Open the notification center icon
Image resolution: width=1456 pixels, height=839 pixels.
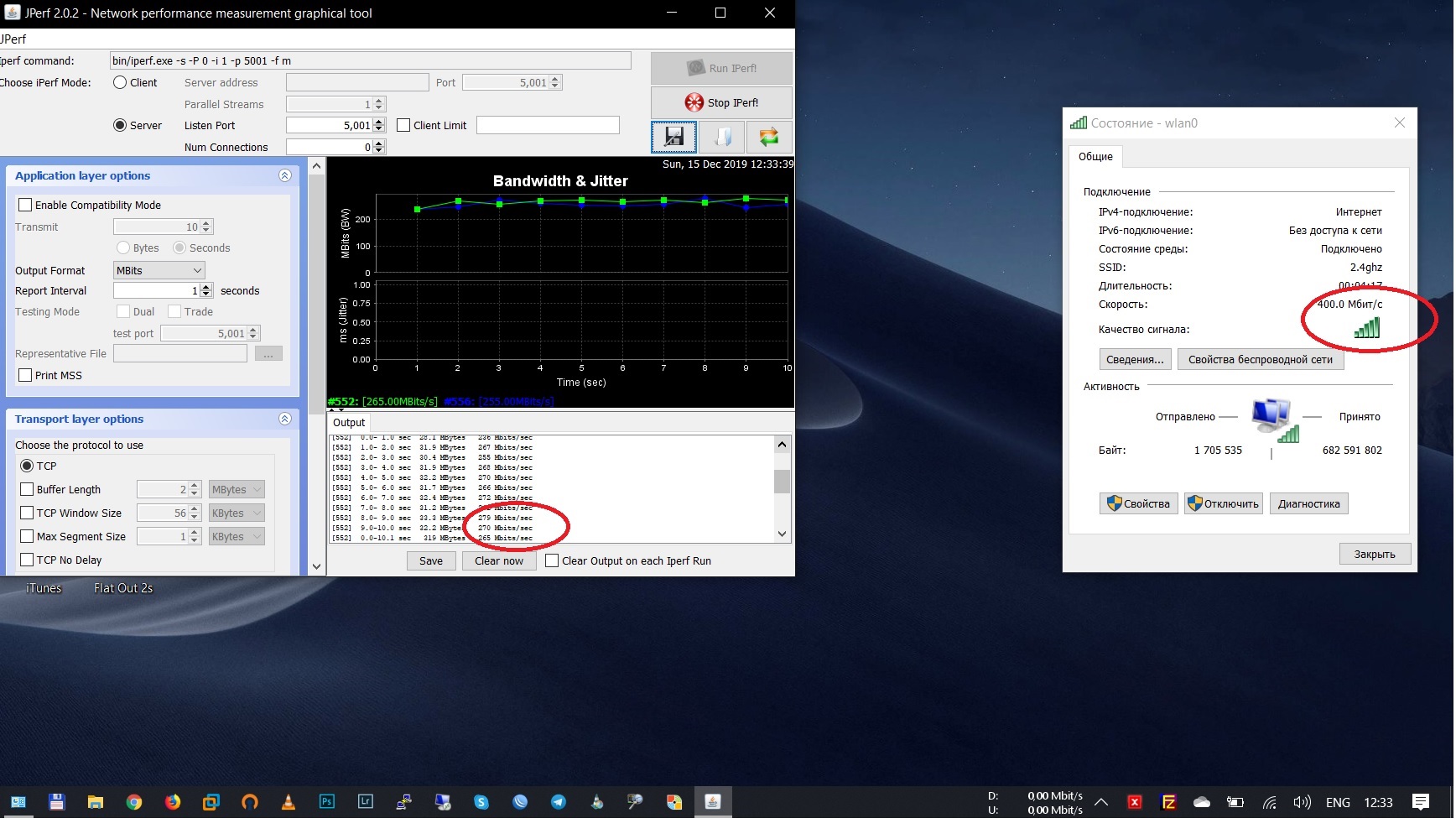(x=1421, y=802)
